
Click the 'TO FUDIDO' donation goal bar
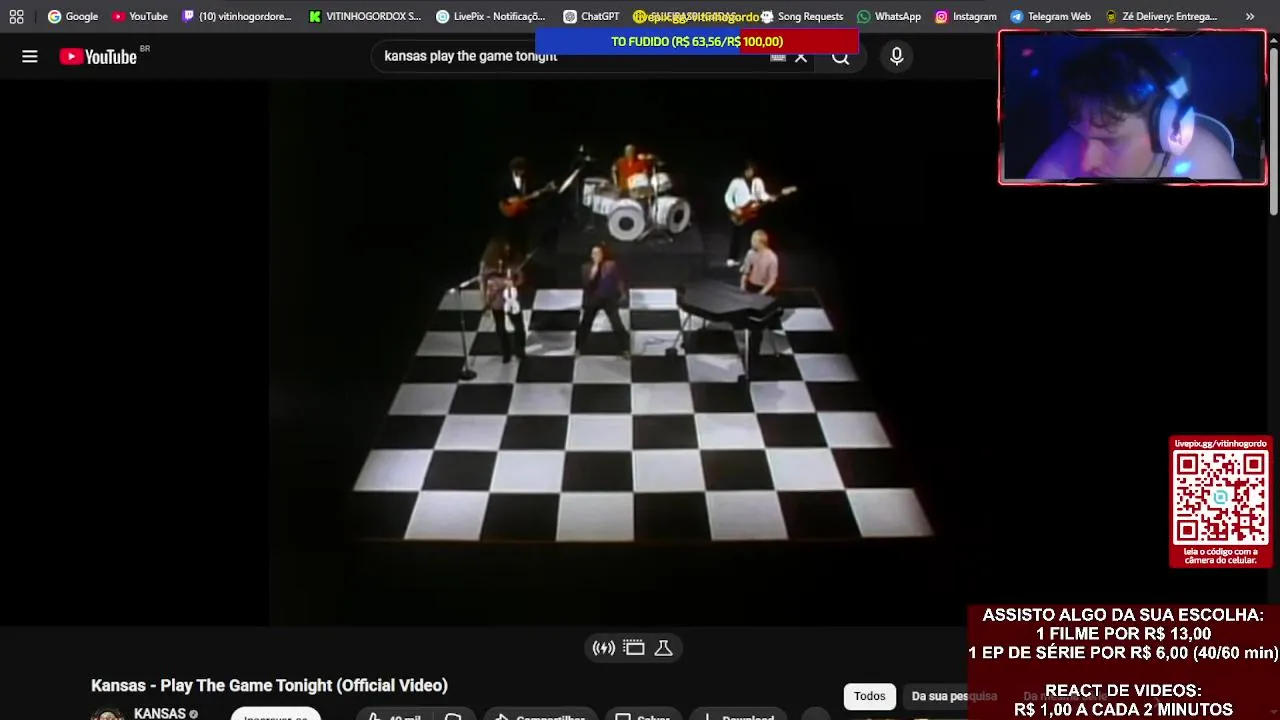point(697,41)
